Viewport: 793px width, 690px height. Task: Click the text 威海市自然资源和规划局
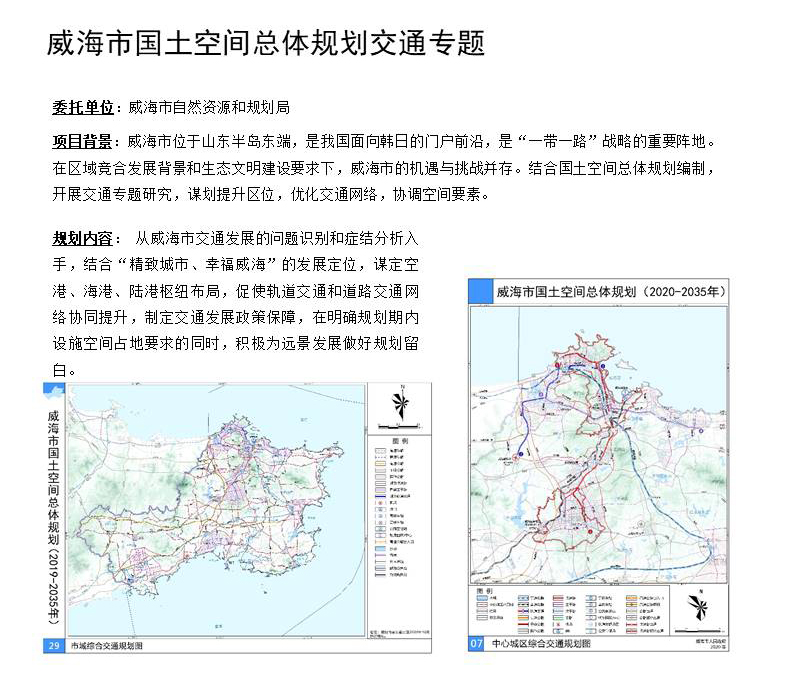click(x=209, y=107)
